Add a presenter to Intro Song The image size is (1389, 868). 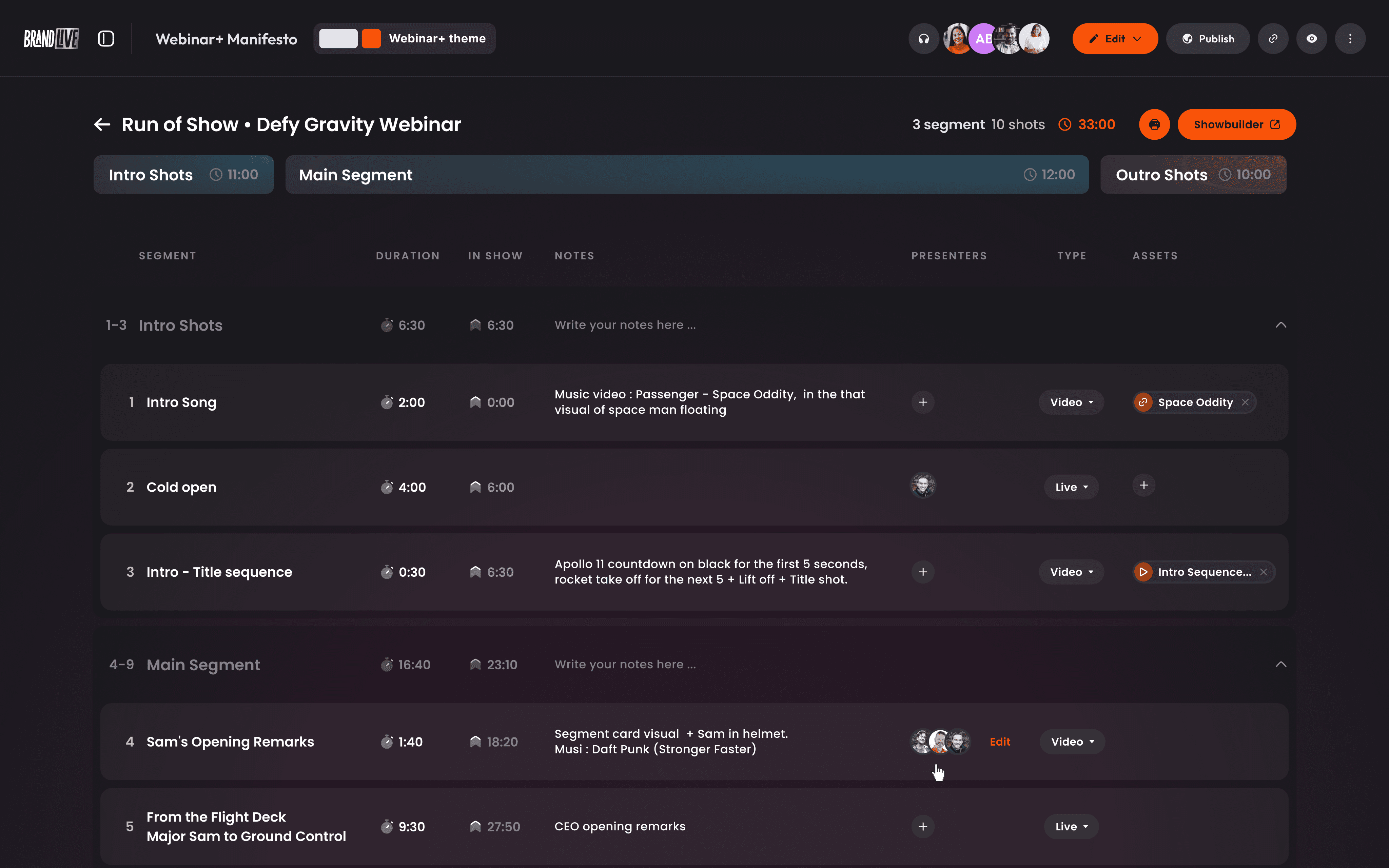(x=923, y=402)
